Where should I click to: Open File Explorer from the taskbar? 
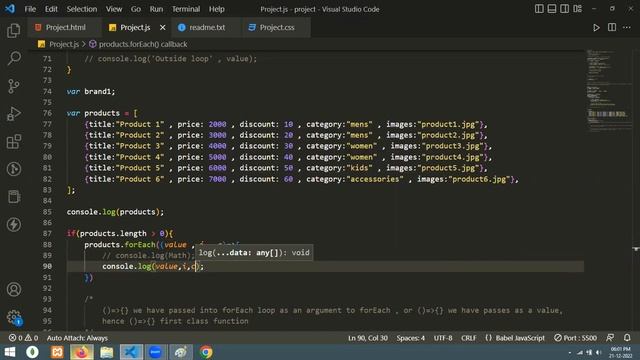click(107, 352)
